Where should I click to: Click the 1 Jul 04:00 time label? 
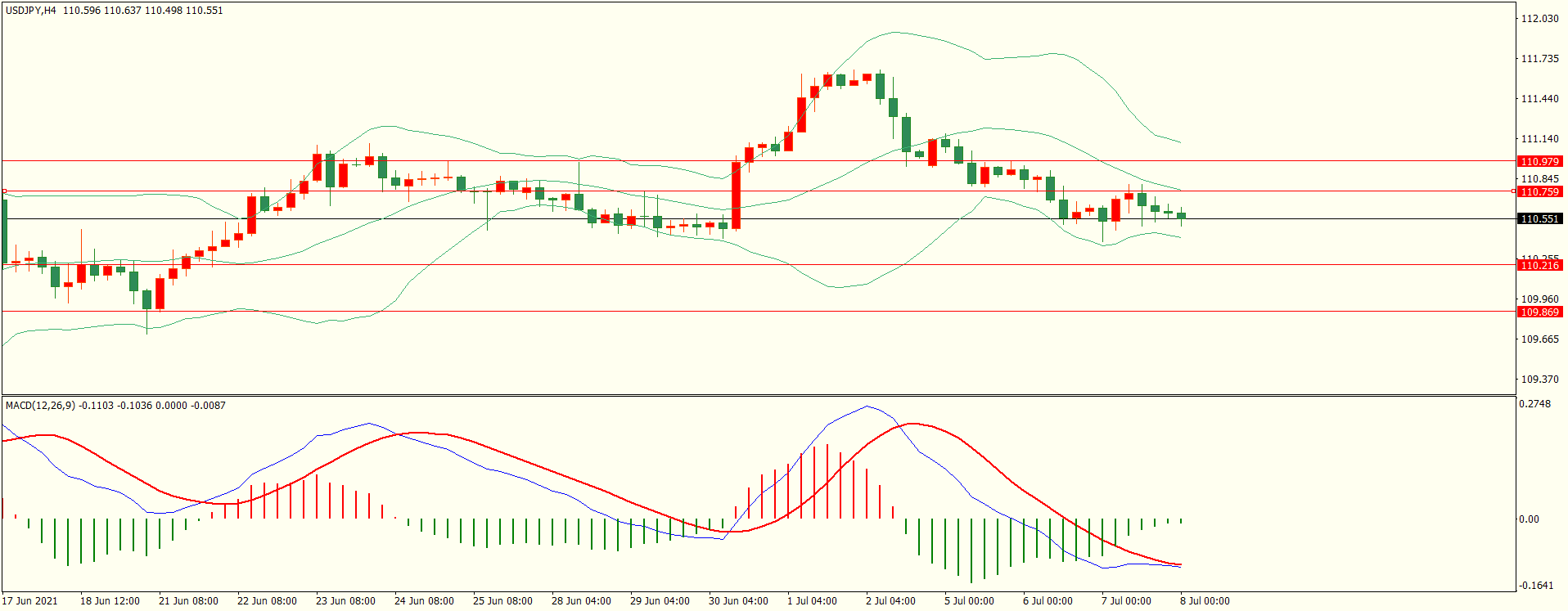click(x=812, y=601)
